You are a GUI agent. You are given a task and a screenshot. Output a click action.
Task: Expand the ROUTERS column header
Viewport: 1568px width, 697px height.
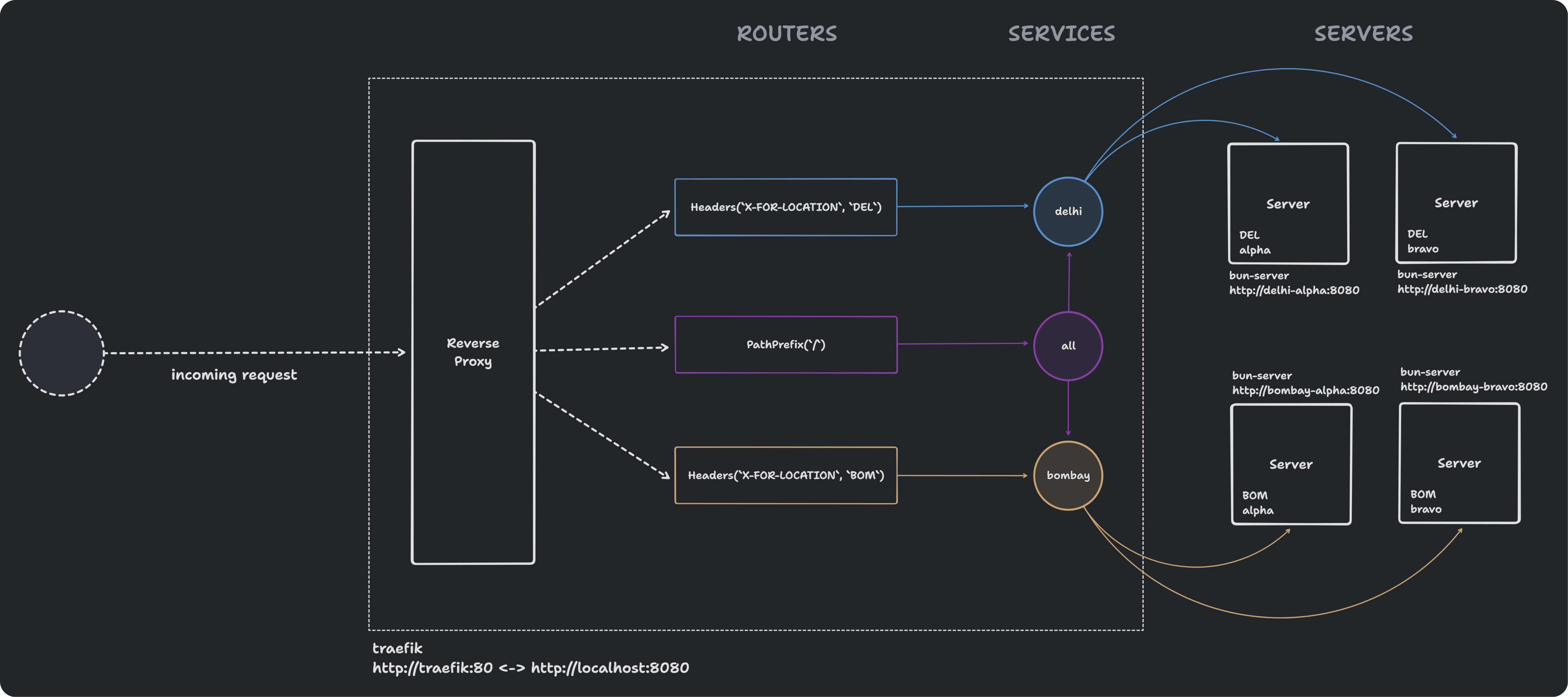(x=787, y=33)
